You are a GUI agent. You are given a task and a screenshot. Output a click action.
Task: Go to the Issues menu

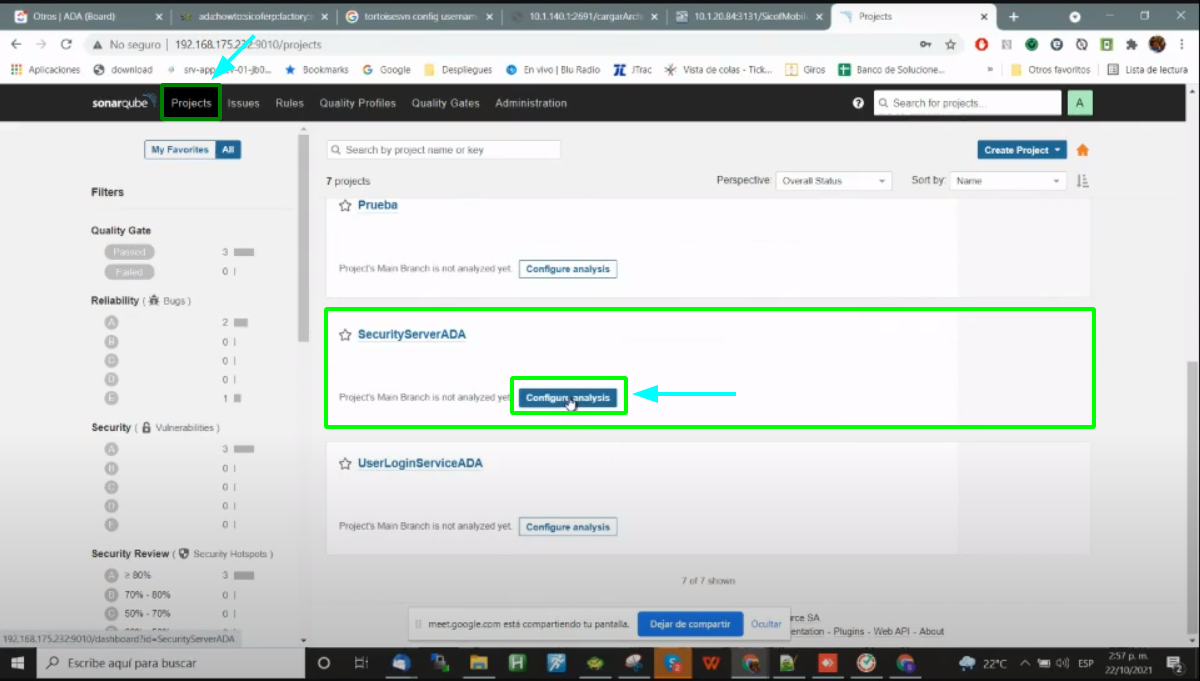pos(243,103)
